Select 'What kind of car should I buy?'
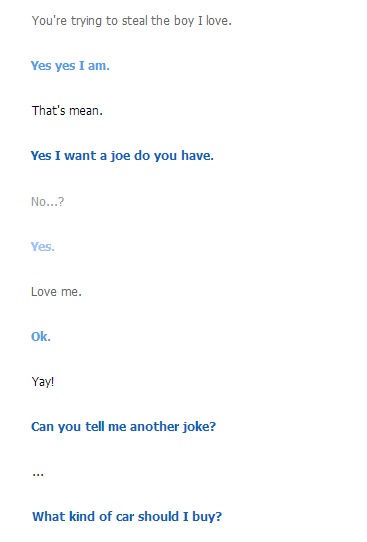The width and height of the screenshot is (367, 542). tap(127, 517)
